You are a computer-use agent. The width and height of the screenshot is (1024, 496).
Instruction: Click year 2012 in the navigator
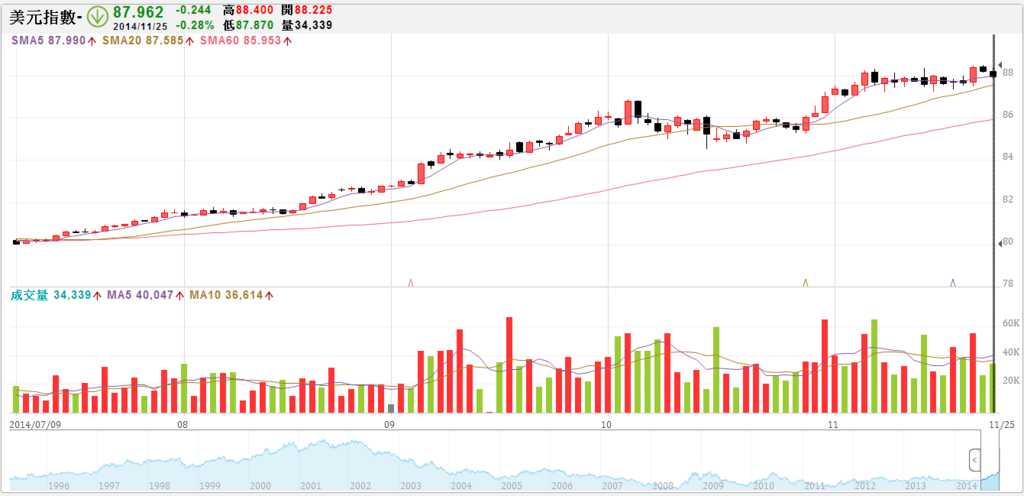point(865,486)
